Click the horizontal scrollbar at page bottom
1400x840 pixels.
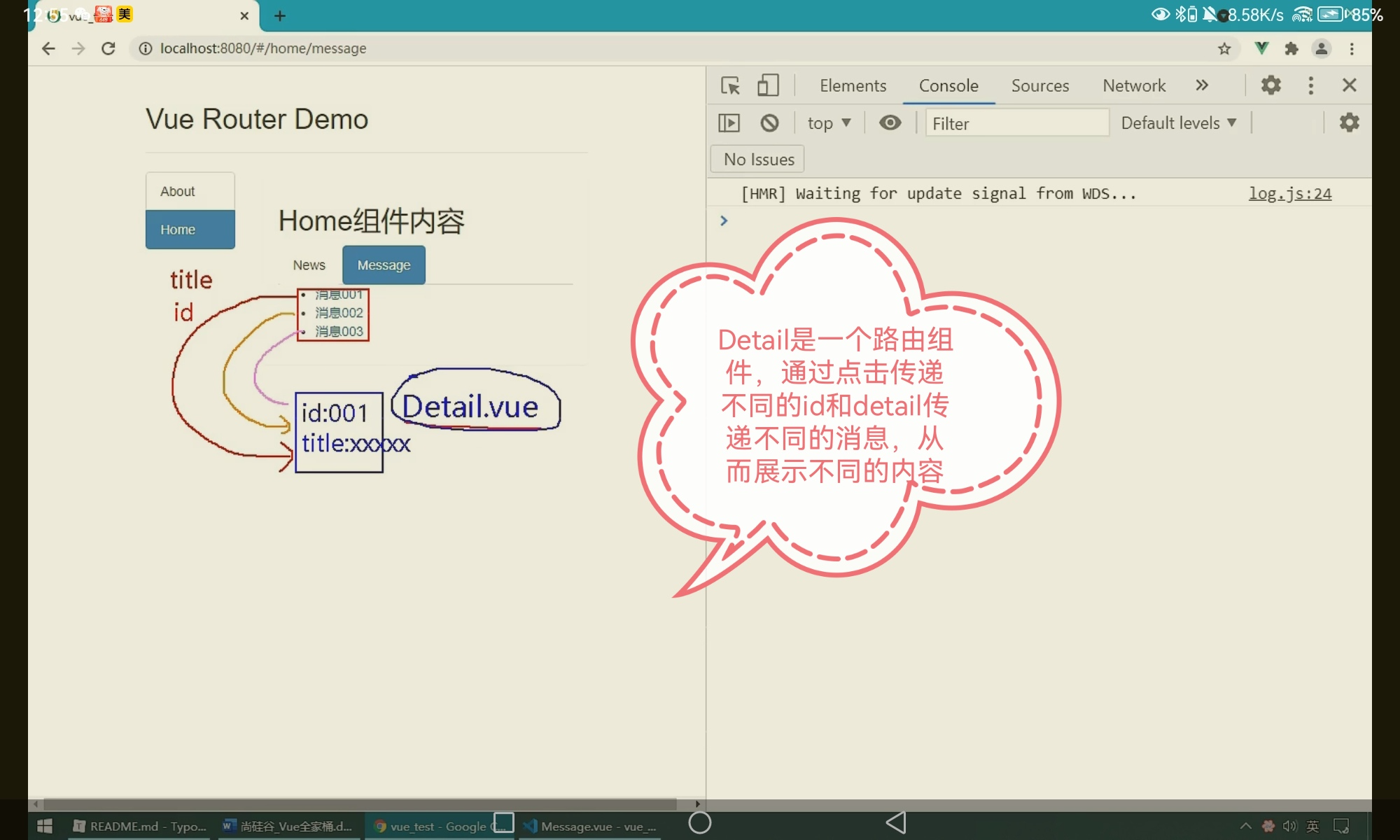coord(360,804)
